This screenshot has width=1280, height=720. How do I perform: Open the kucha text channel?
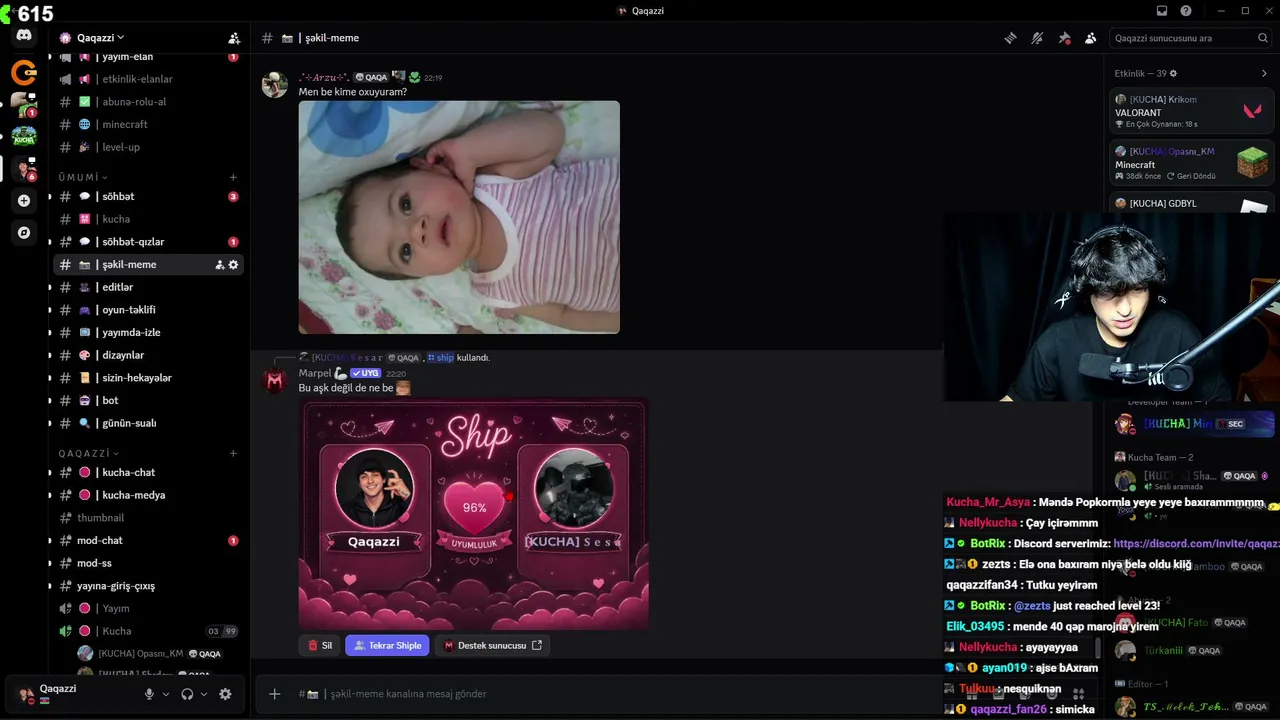pyautogui.click(x=148, y=219)
